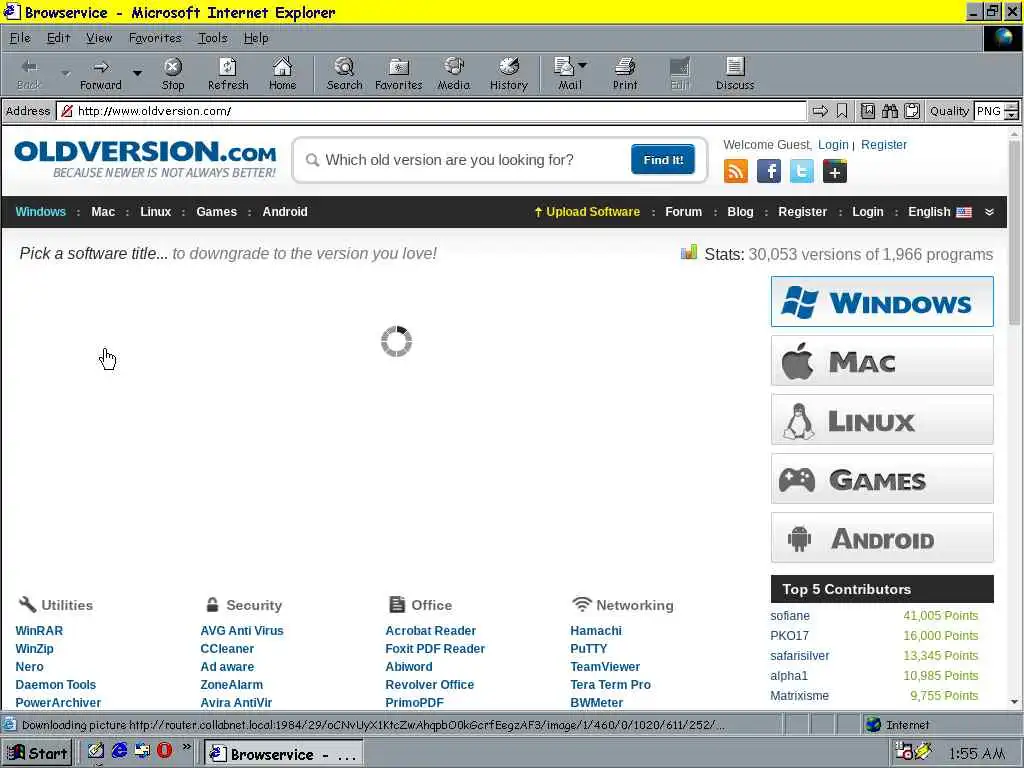This screenshot has height=768, width=1024.
Task: Open the Quality PNG combo box
Action: (x=995, y=111)
